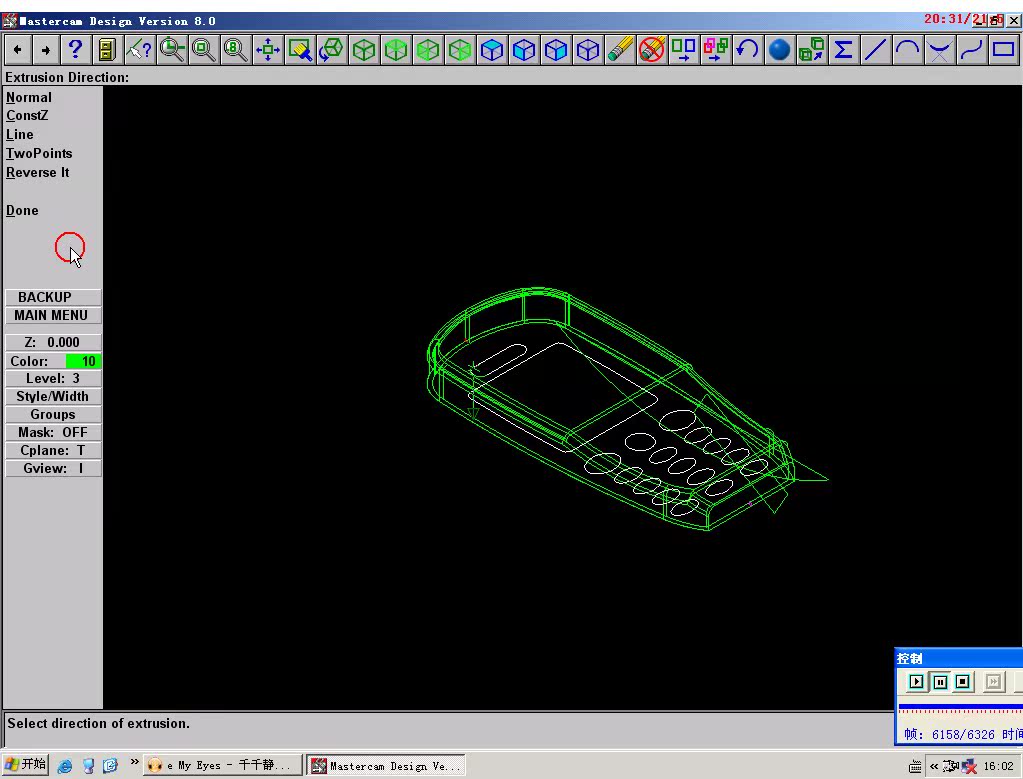
Task: Click the overlapping colored squares icon
Action: click(x=716, y=50)
